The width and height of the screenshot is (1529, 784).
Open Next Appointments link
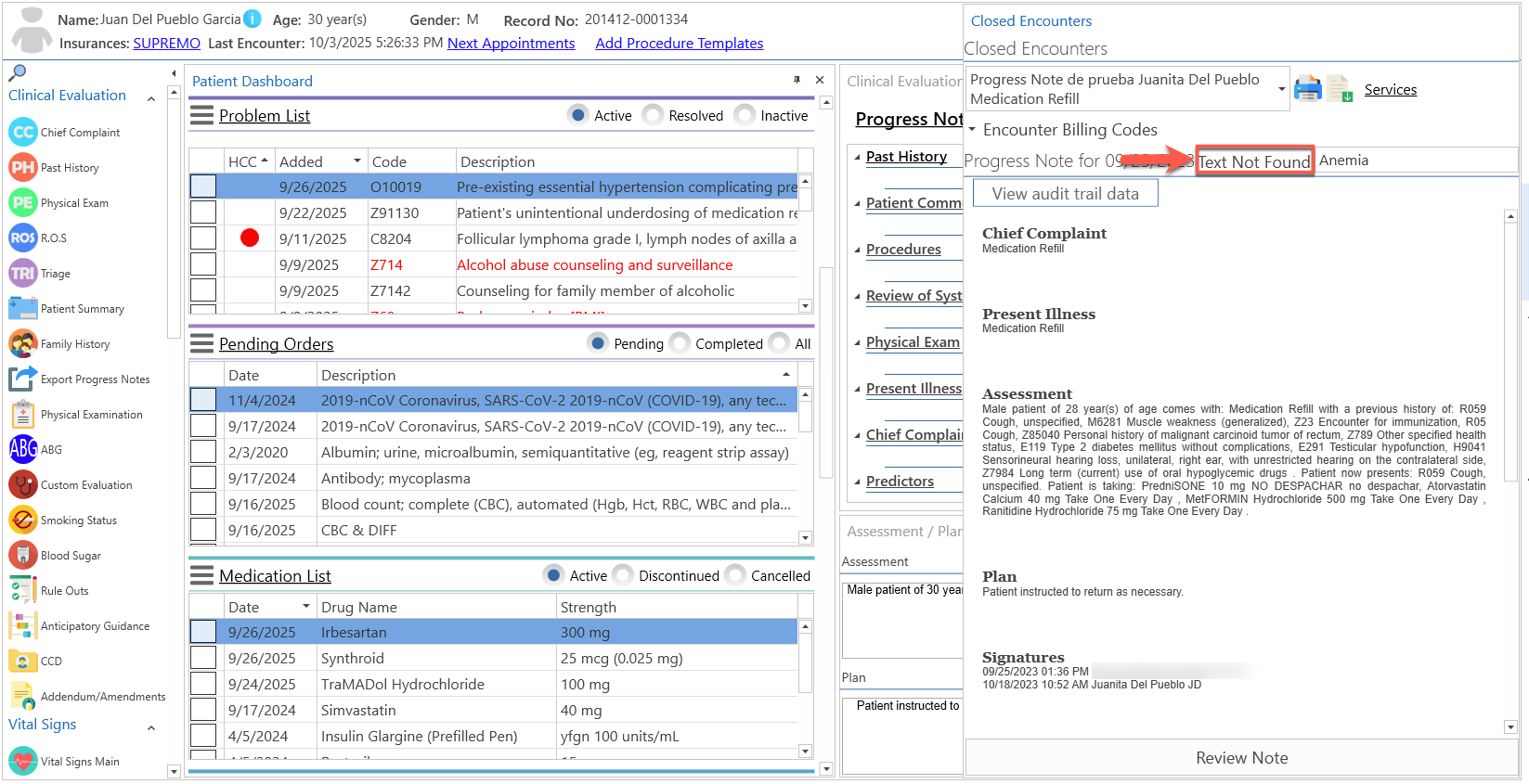click(512, 43)
